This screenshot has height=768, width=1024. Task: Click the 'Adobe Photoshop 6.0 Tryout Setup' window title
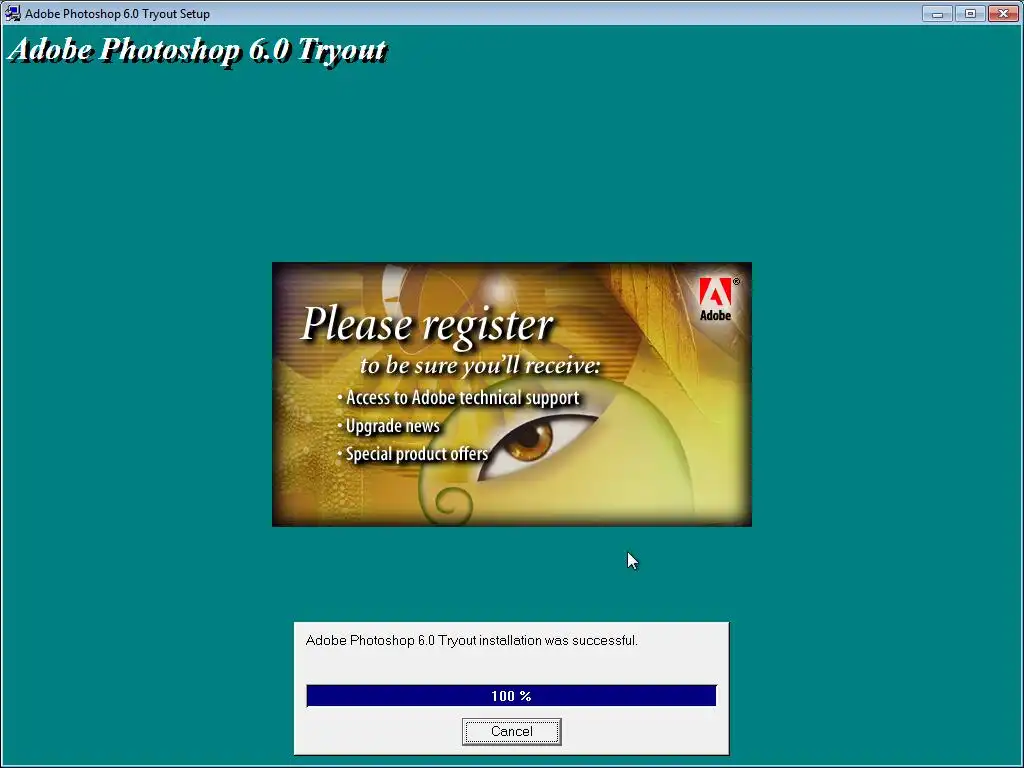[x=118, y=14]
